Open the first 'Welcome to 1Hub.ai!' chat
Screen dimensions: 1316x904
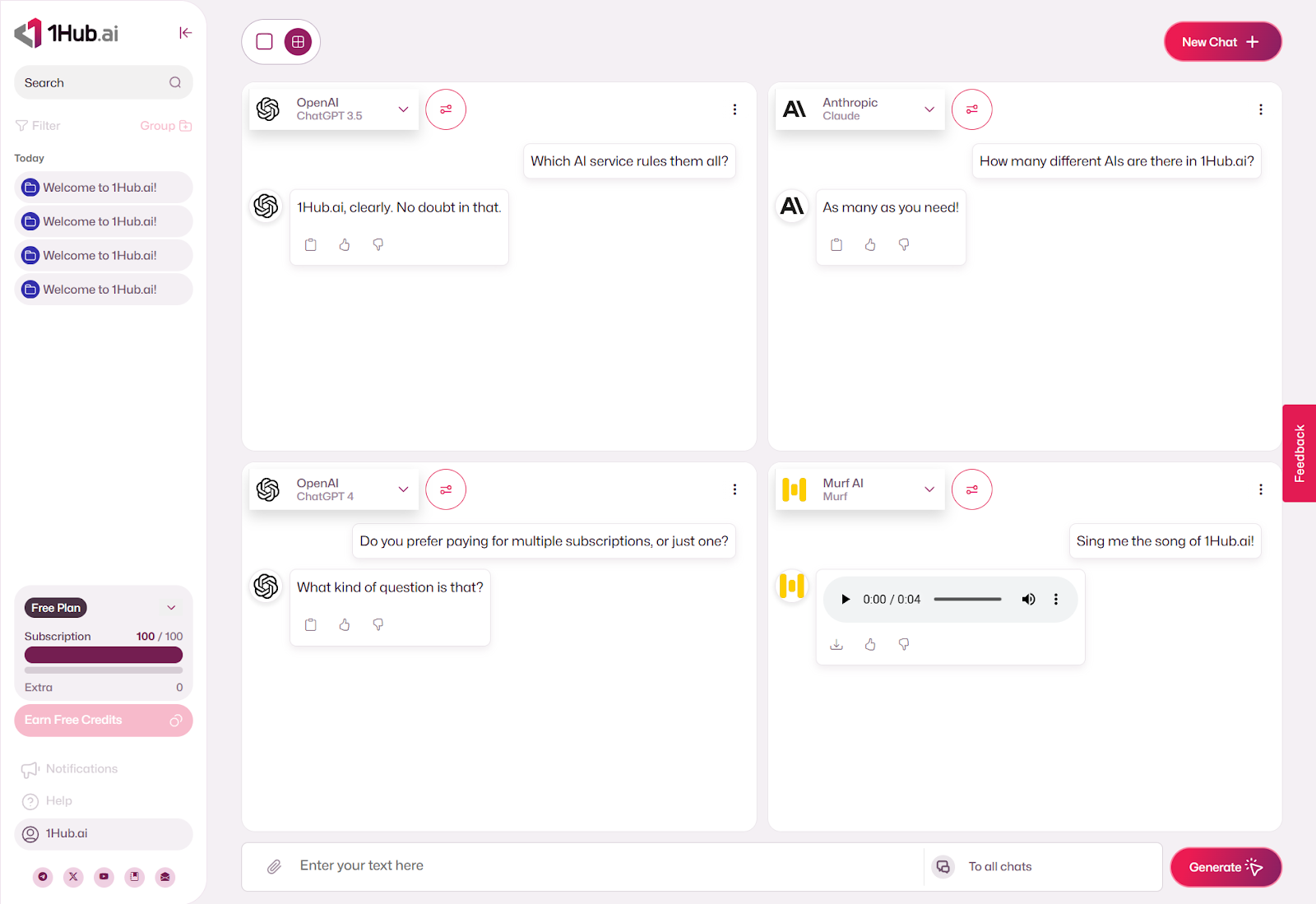[104, 188]
